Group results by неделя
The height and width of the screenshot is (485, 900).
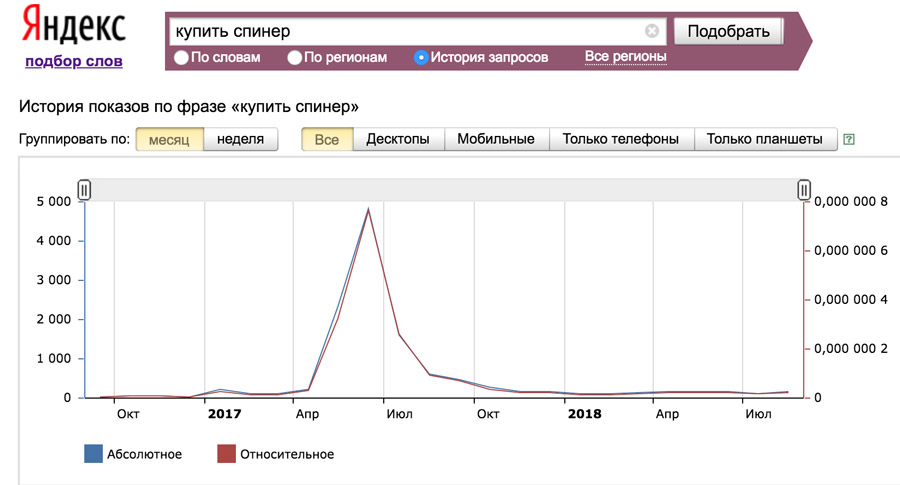(x=240, y=139)
